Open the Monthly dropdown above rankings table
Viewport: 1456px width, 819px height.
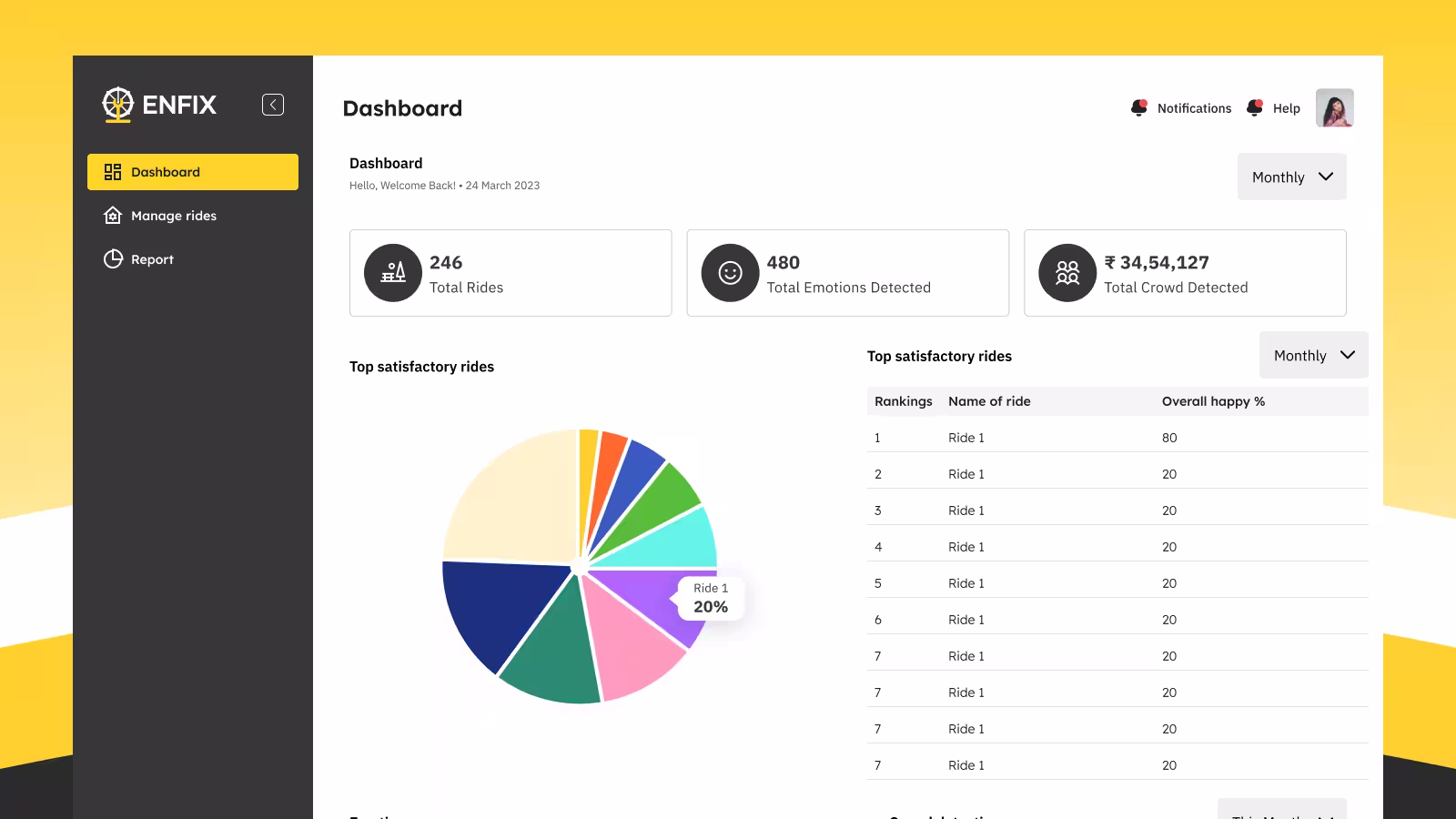[1314, 355]
